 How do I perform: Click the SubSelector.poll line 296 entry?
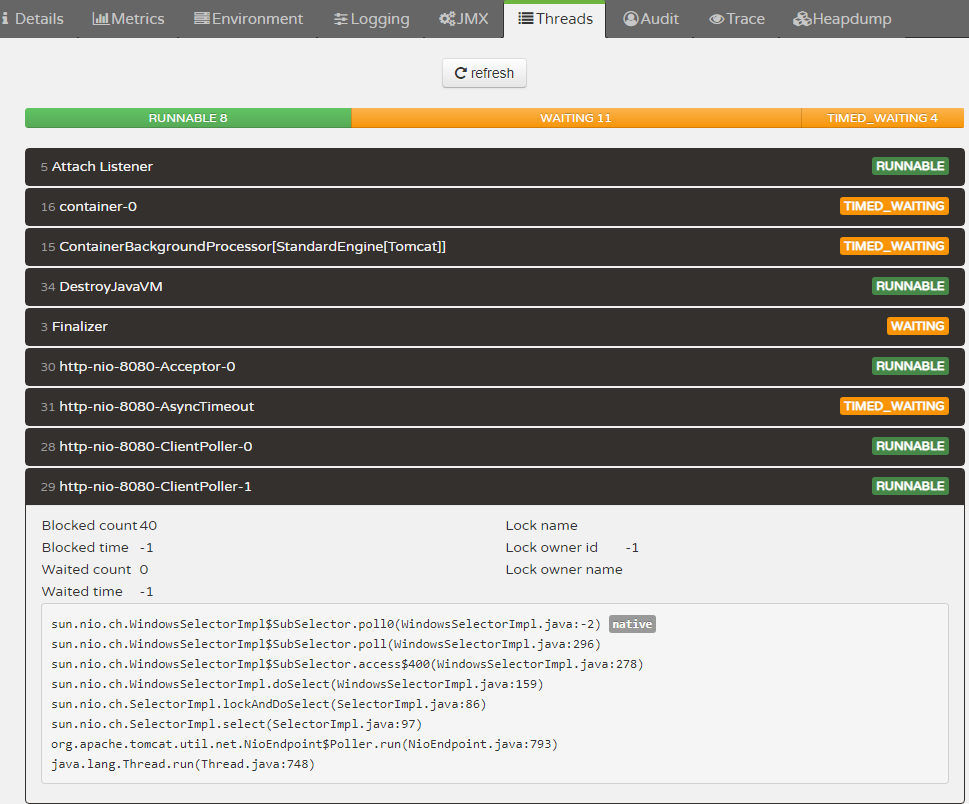[326, 644]
